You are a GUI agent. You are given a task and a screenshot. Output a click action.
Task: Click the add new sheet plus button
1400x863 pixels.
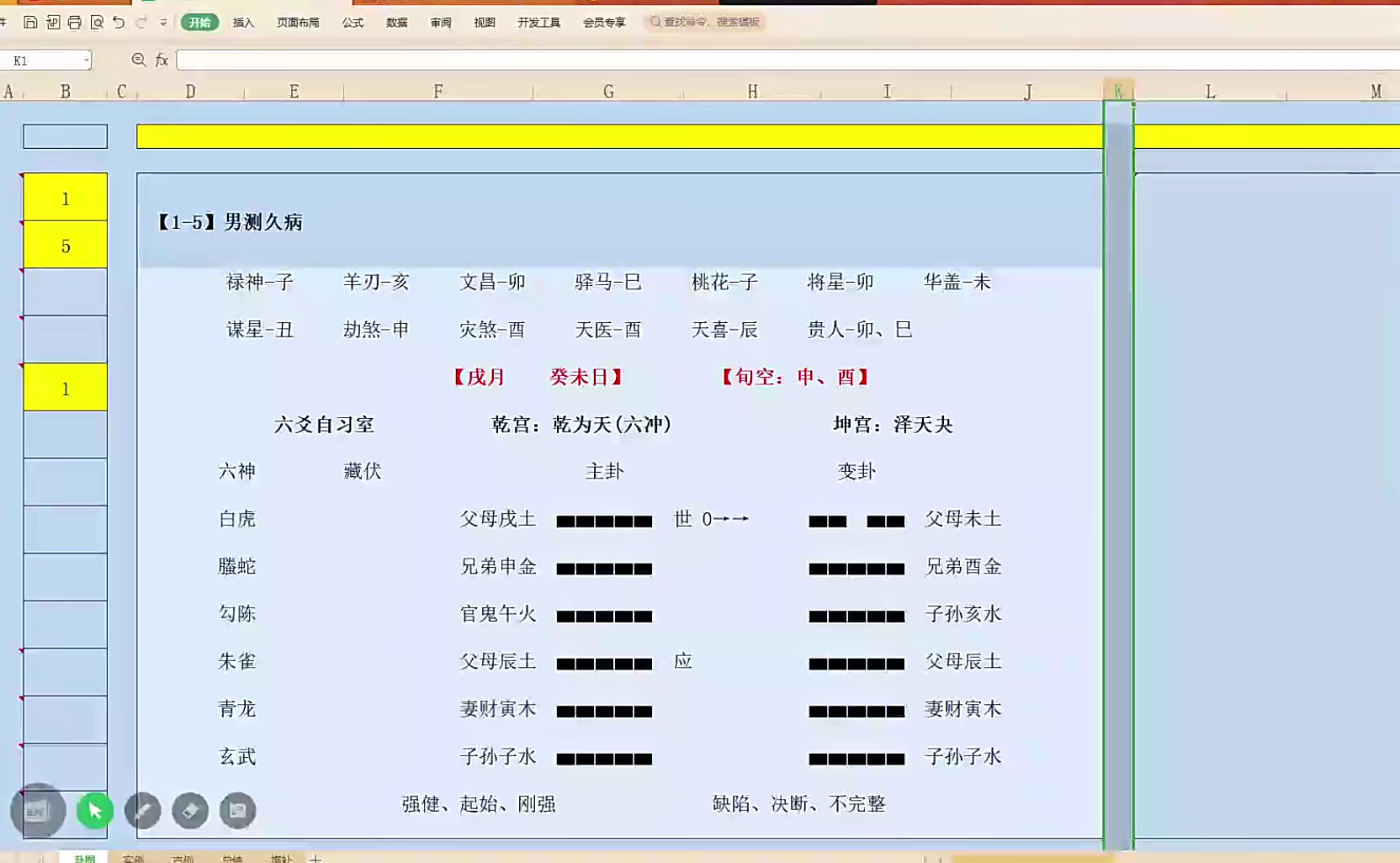(316, 858)
